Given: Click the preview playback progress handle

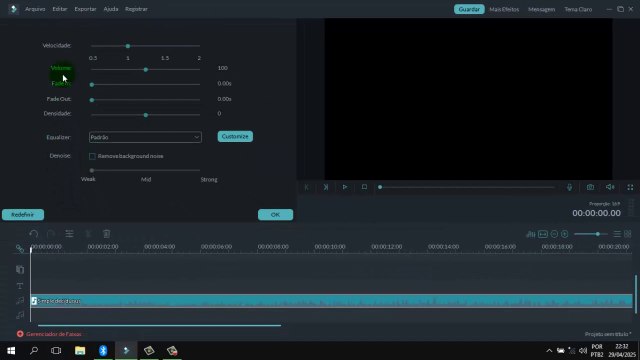Looking at the screenshot, I should coord(380,187).
